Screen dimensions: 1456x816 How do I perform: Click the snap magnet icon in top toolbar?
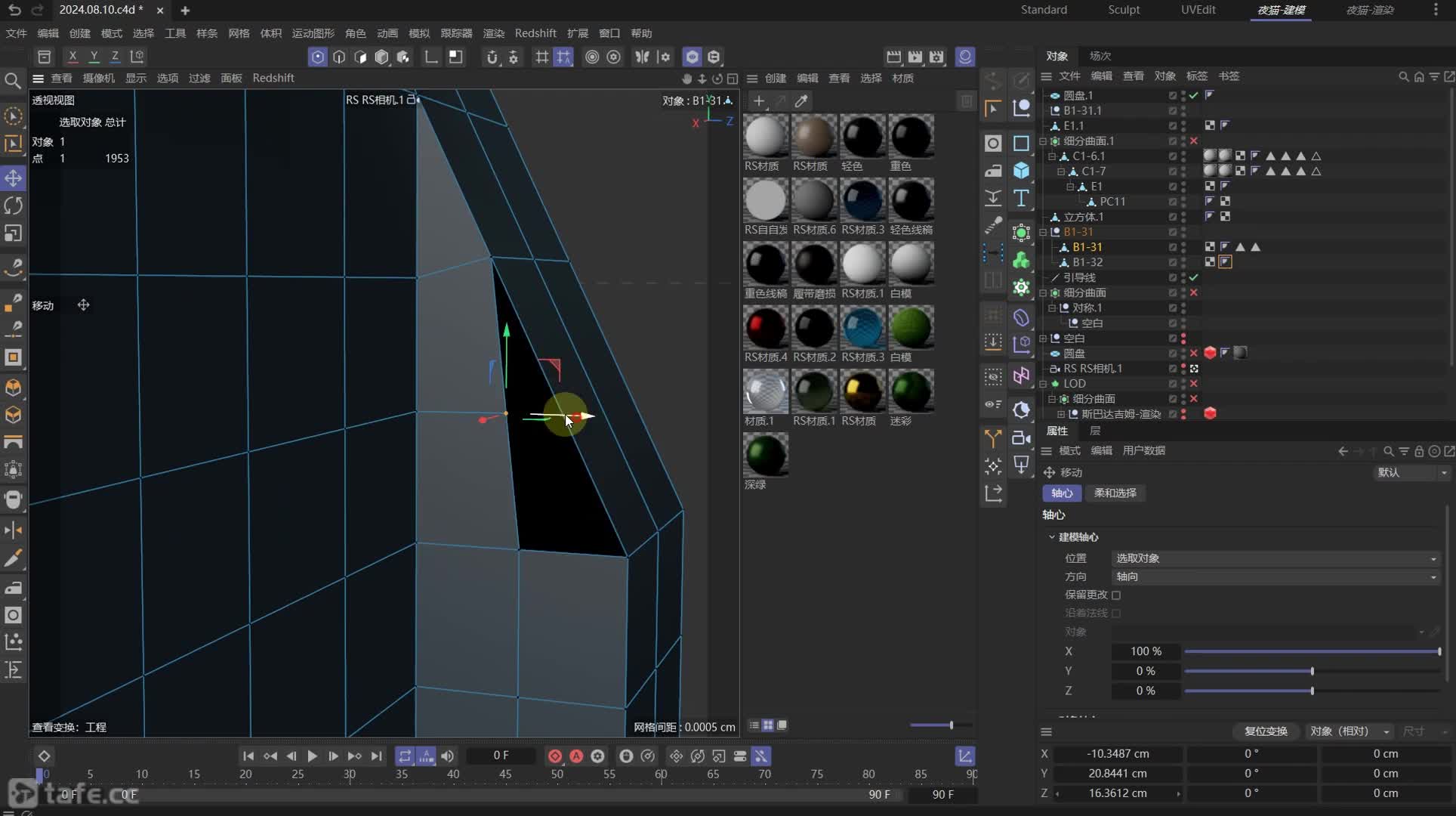492,57
